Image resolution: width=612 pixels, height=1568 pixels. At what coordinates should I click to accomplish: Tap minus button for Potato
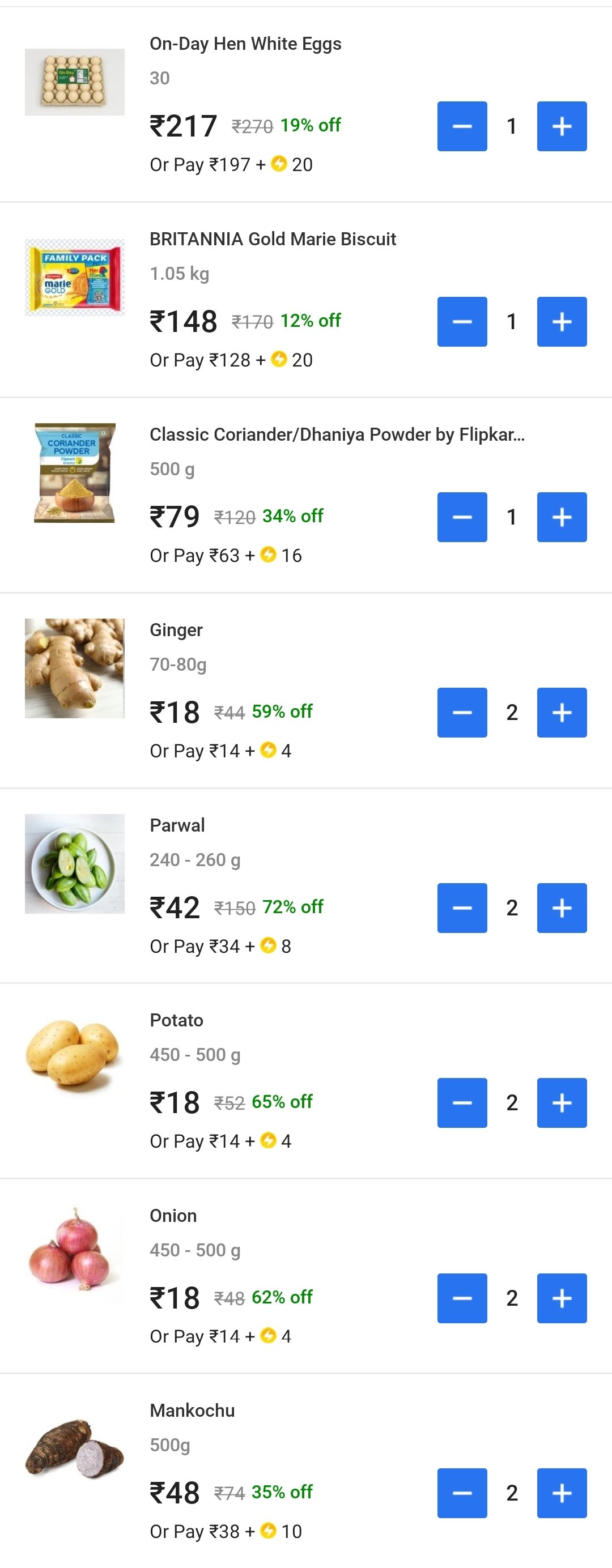click(462, 1102)
